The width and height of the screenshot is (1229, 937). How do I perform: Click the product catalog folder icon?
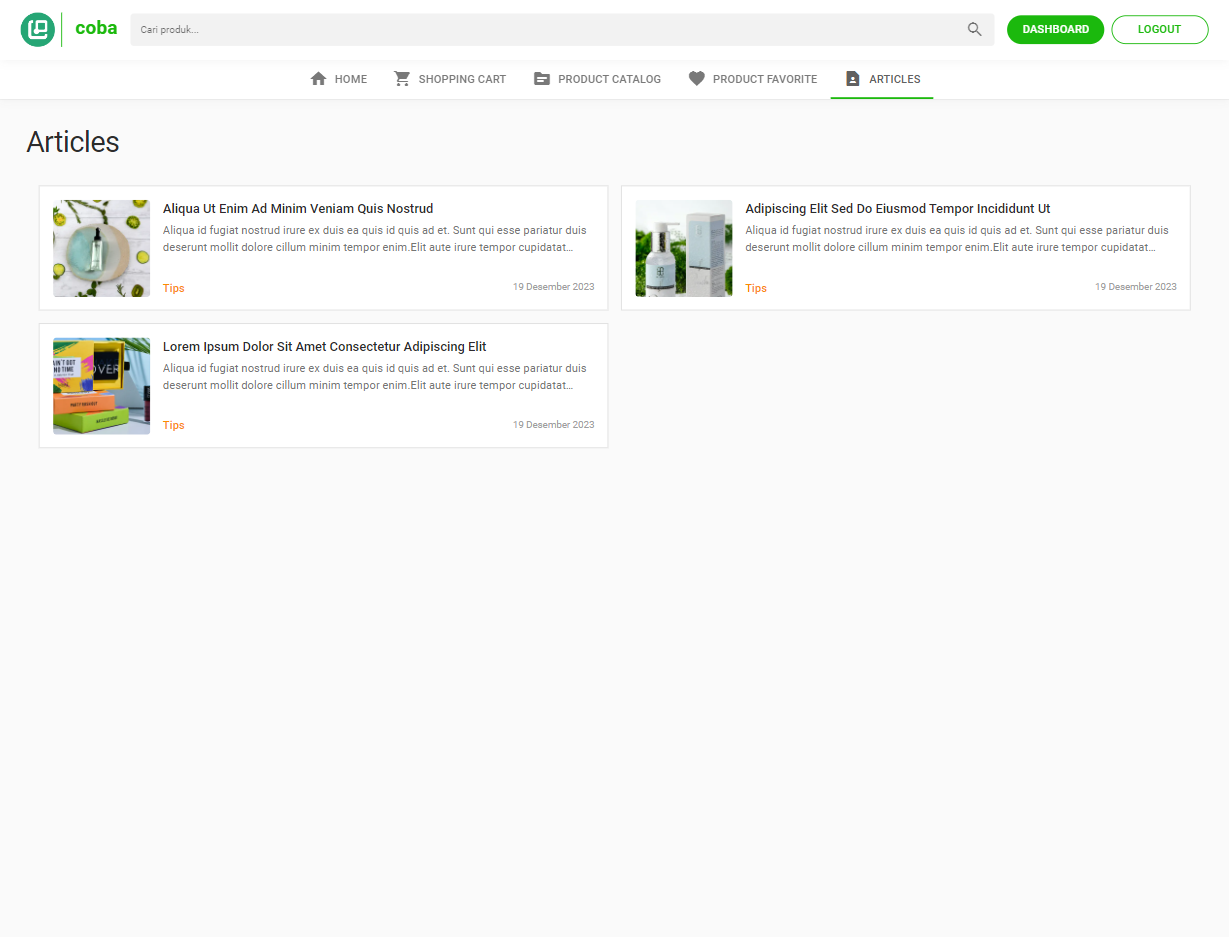click(542, 79)
